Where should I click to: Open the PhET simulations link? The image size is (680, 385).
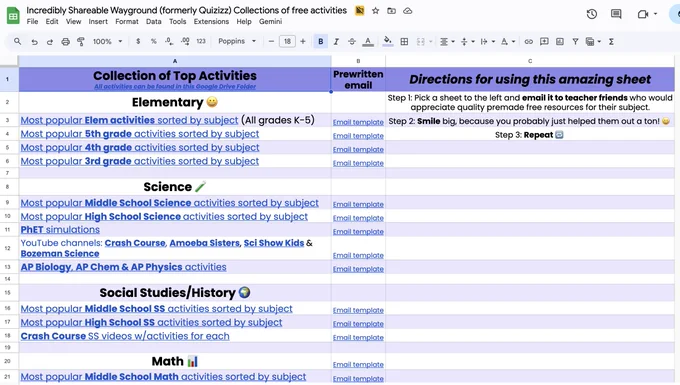60,230
